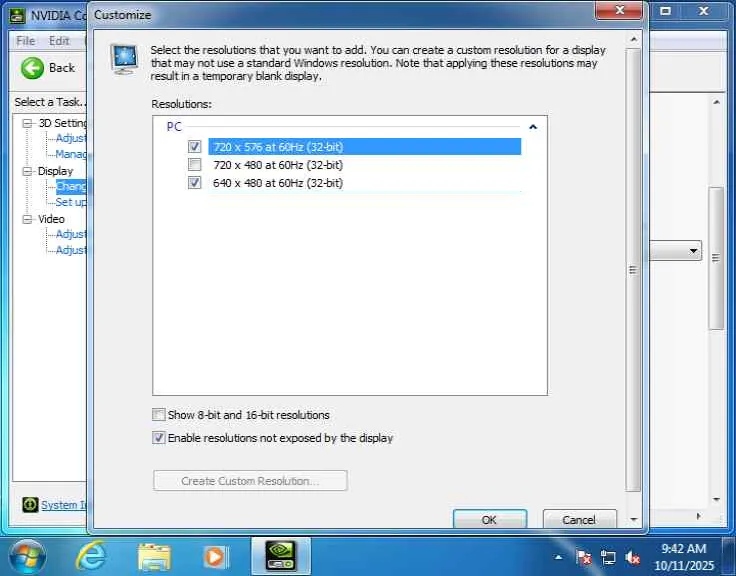Open the Edit menu in NVIDIA Control Panel

[x=59, y=41]
